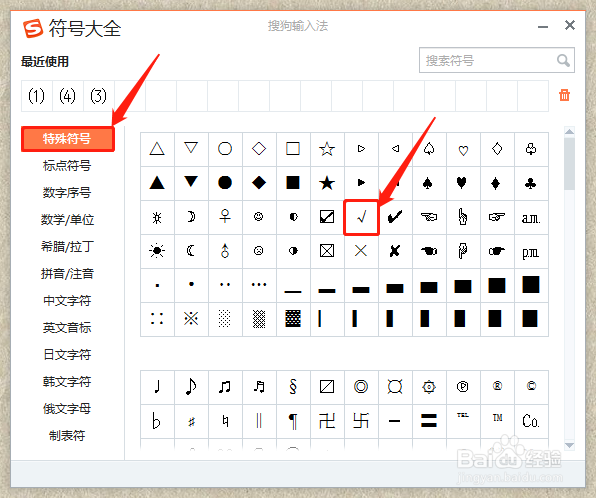Switch to the 俄文字母 category

click(67, 409)
